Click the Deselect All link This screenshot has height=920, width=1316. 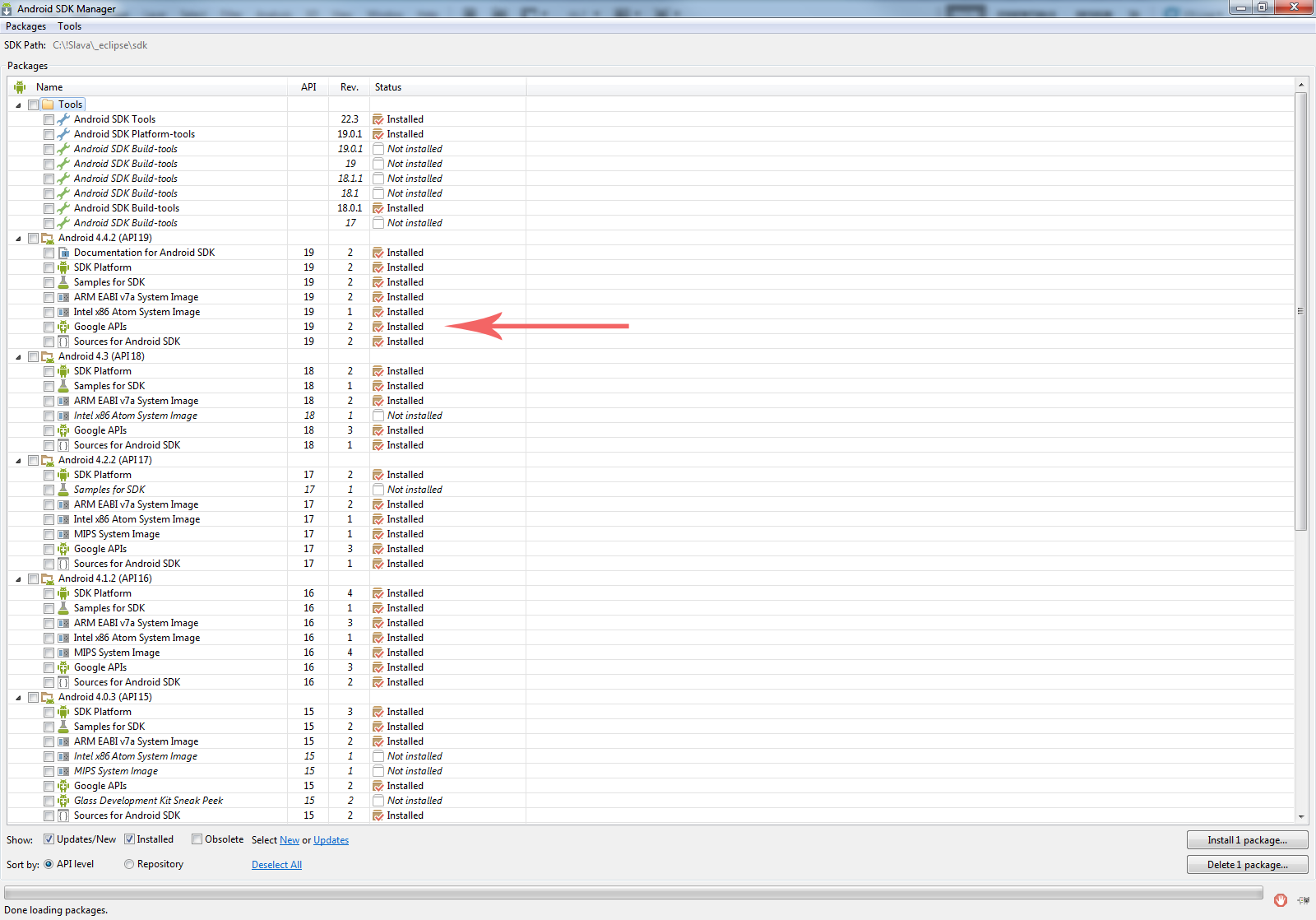point(276,865)
